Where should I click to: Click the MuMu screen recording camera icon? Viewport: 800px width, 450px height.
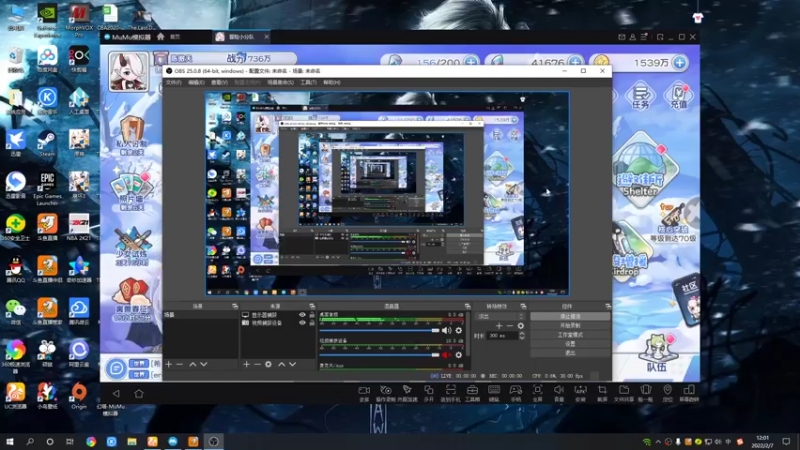coord(364,392)
